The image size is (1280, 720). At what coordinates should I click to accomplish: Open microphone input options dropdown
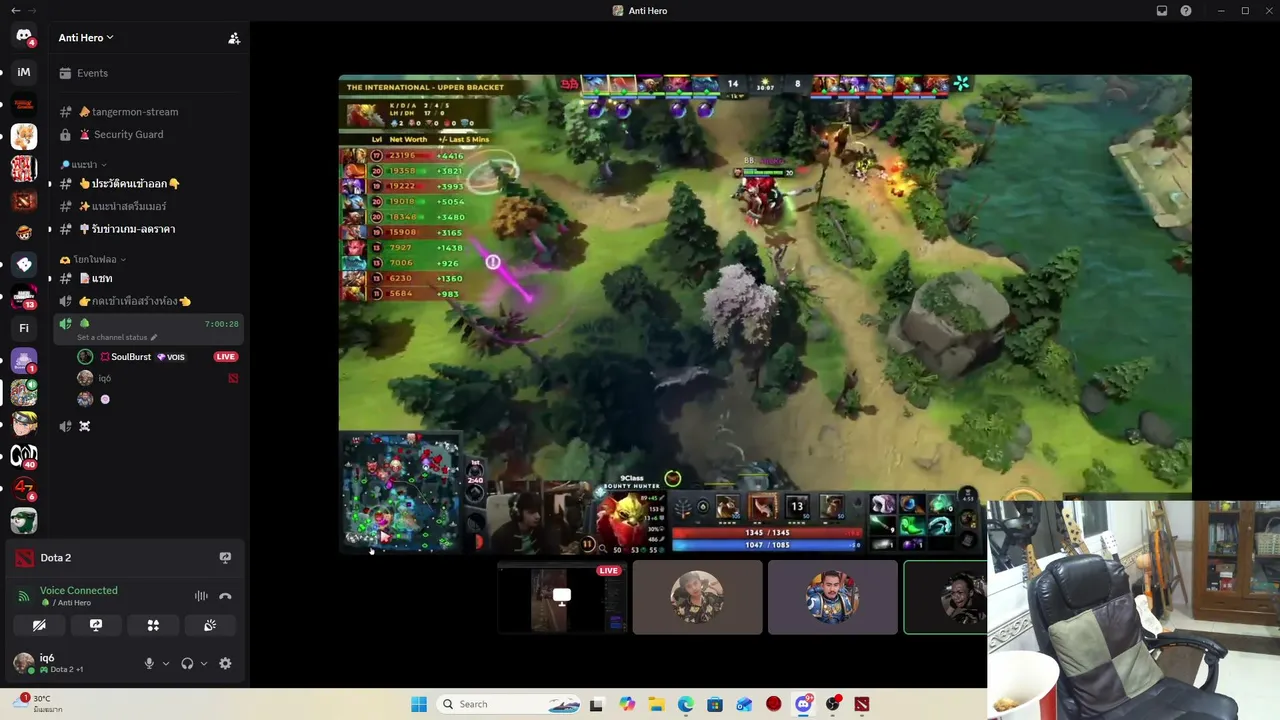click(166, 663)
